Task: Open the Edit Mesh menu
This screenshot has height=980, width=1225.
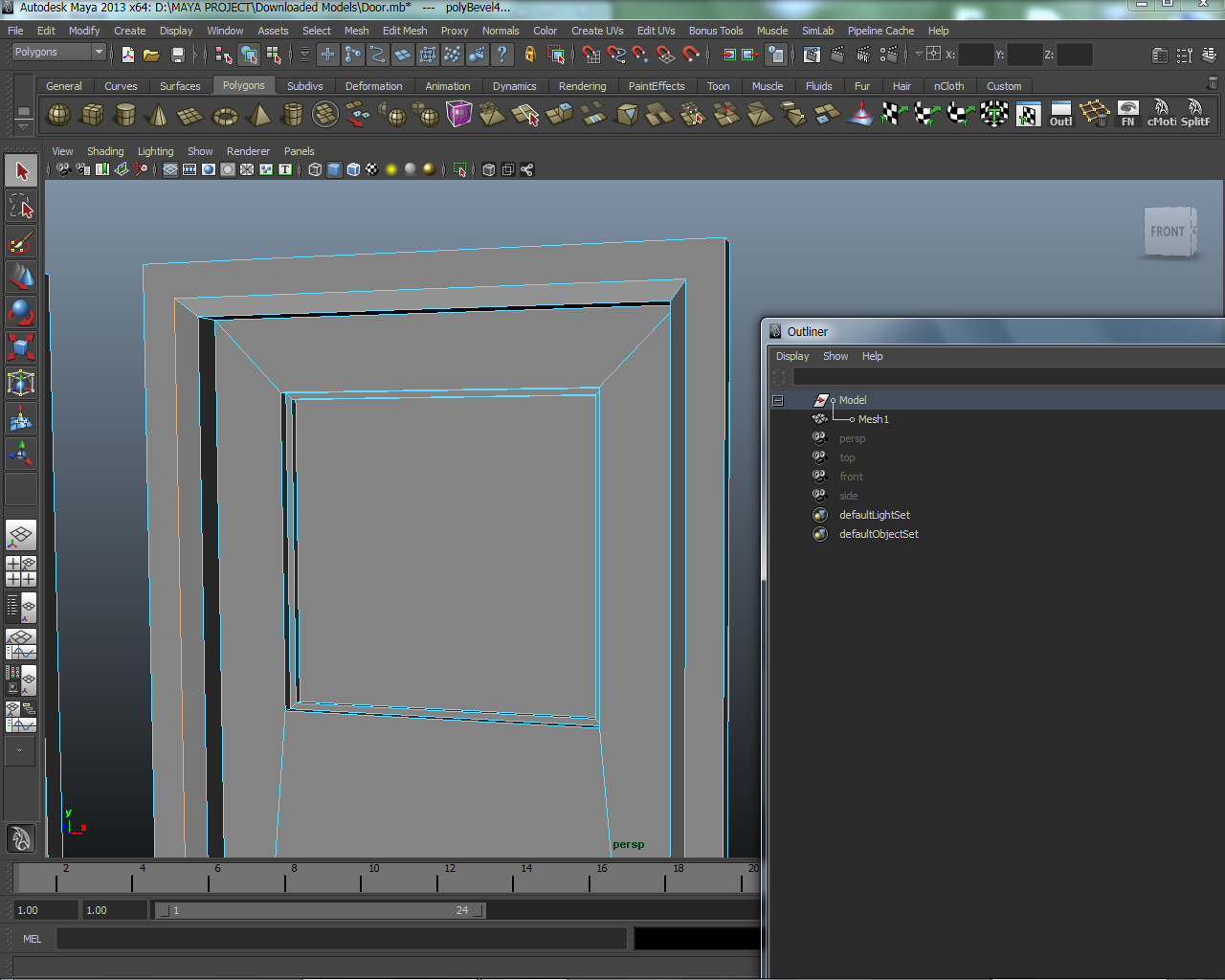Action: click(404, 31)
